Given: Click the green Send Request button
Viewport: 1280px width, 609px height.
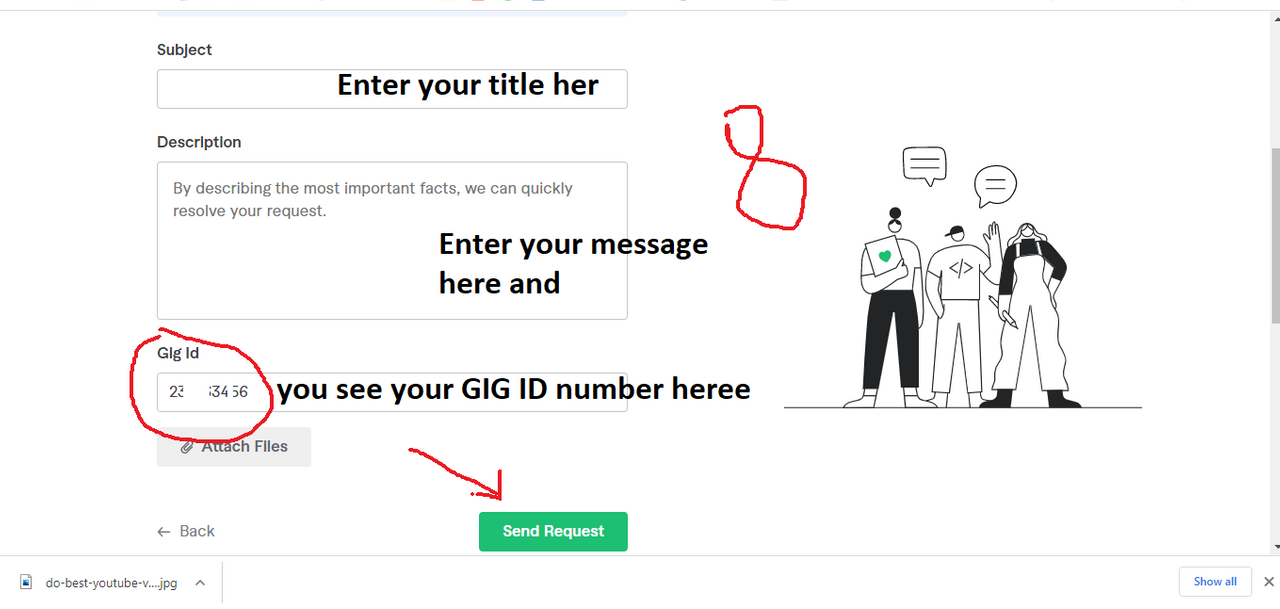Looking at the screenshot, I should click(553, 532).
